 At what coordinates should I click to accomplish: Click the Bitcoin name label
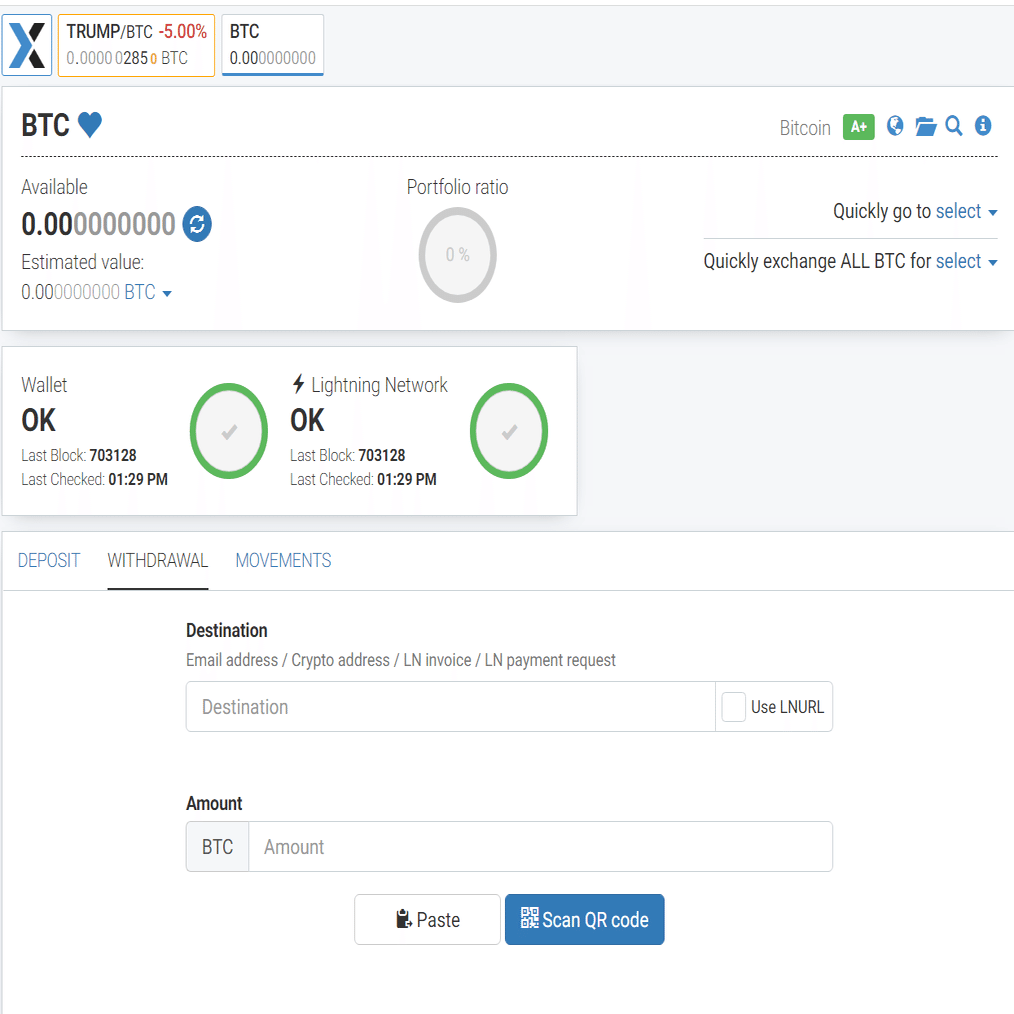pos(804,128)
